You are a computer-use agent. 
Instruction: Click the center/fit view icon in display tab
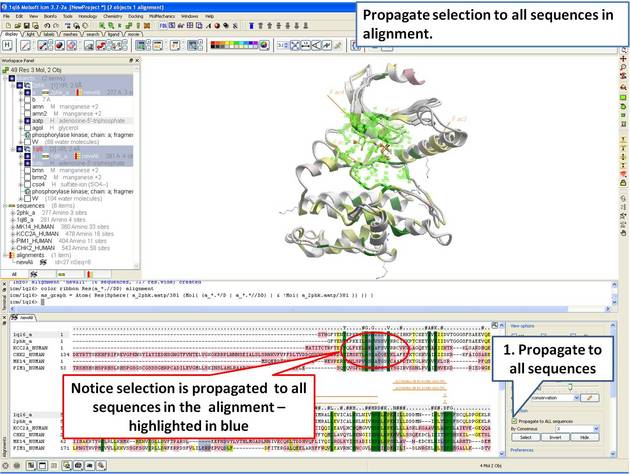coord(295,45)
